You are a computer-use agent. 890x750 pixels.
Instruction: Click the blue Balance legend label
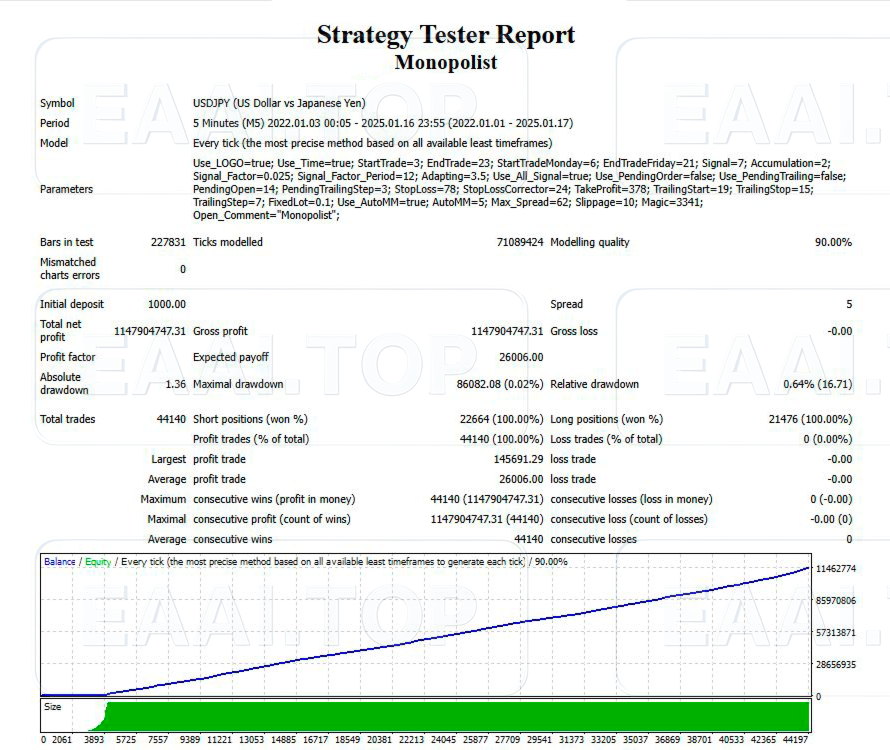(x=59, y=562)
